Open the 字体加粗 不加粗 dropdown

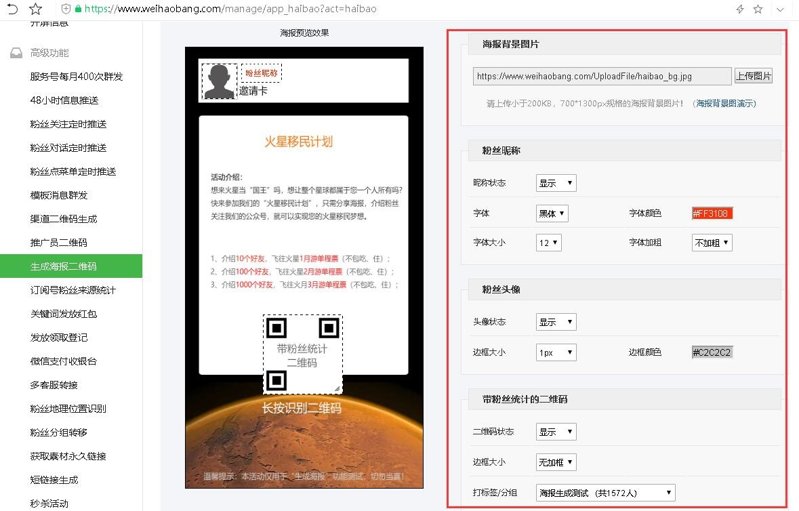point(712,243)
